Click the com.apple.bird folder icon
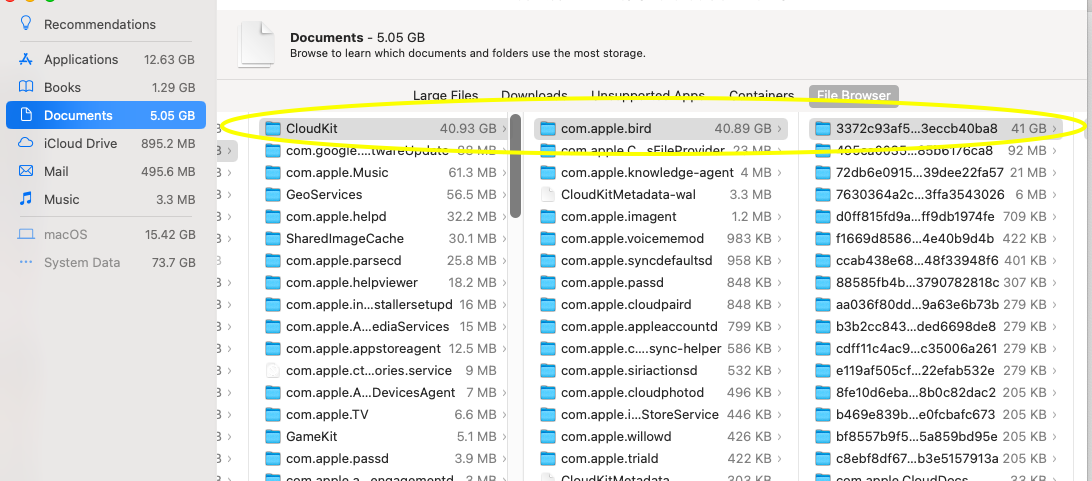 click(548, 129)
